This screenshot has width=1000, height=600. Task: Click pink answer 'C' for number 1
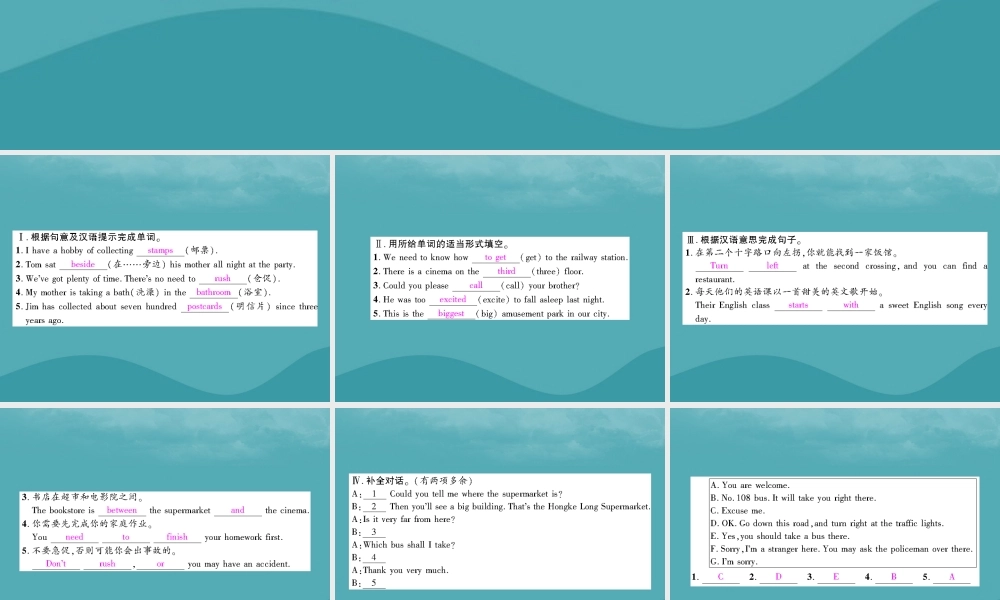720,576
